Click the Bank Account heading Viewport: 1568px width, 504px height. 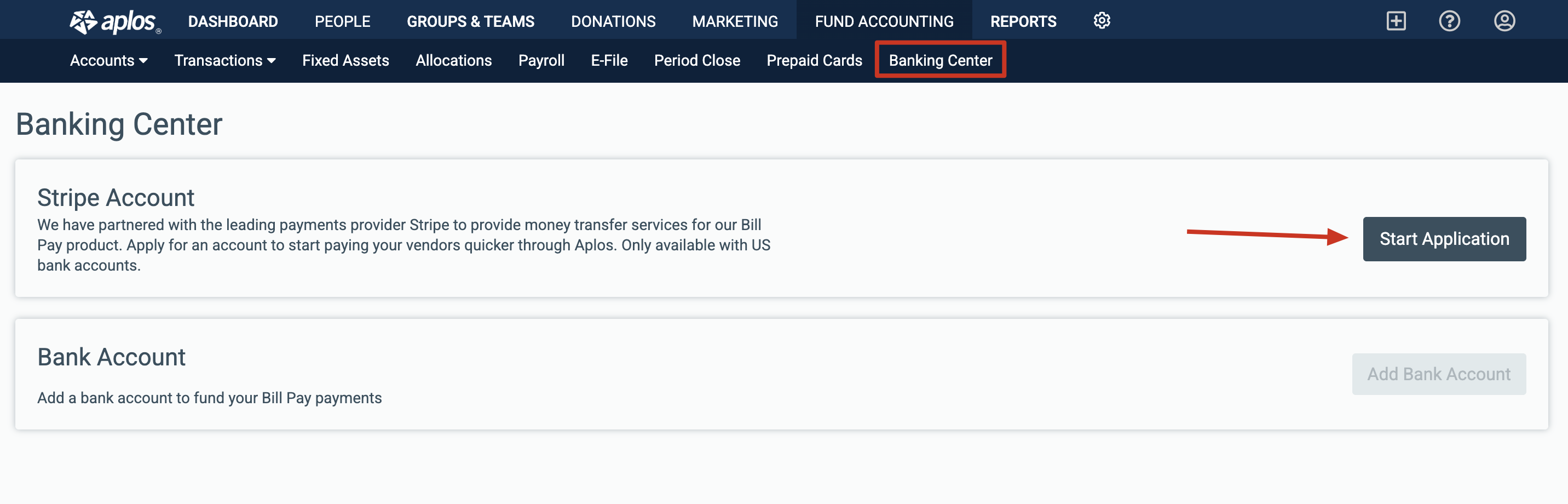pyautogui.click(x=111, y=357)
